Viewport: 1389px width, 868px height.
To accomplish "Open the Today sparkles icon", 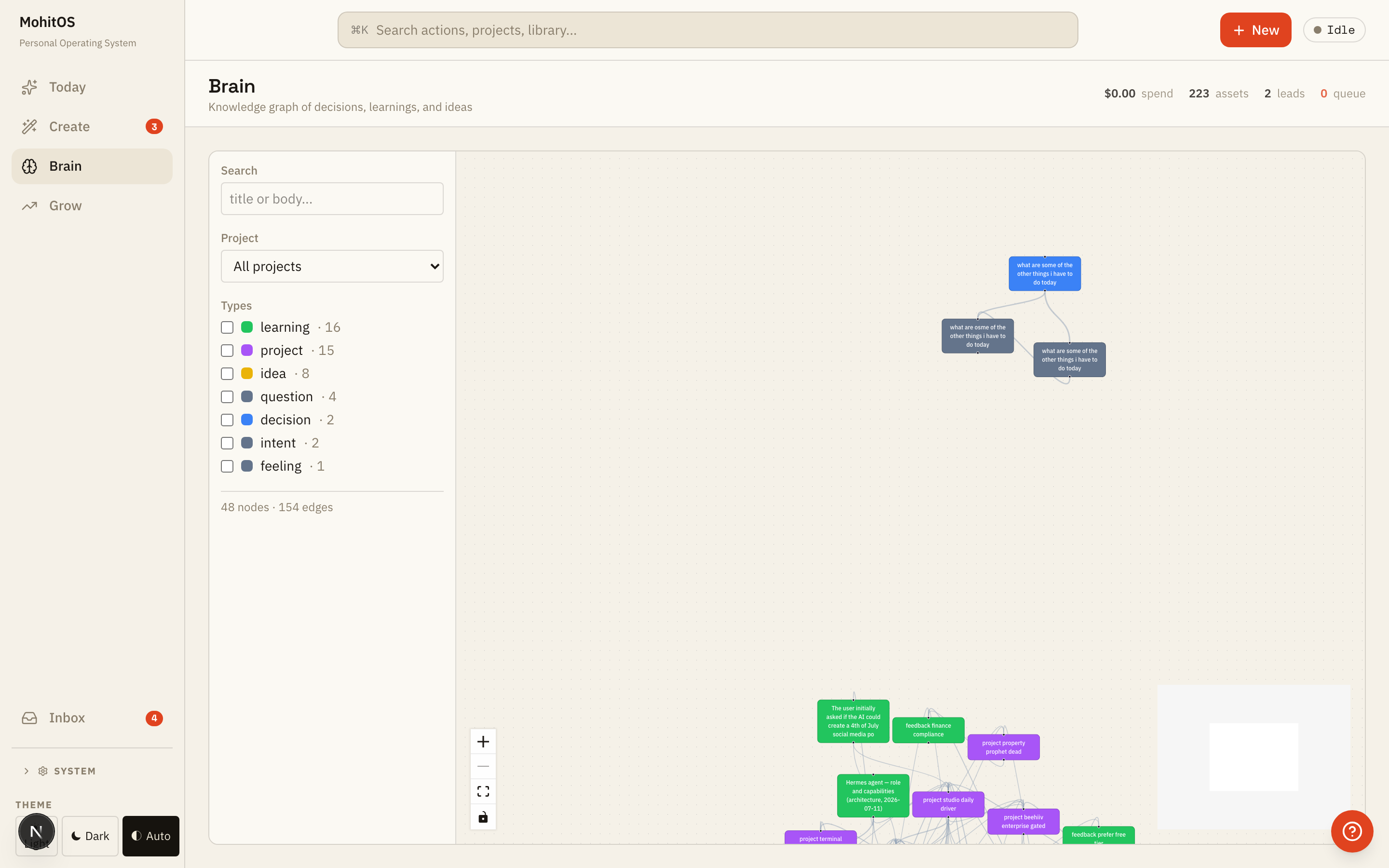I will tap(29, 87).
